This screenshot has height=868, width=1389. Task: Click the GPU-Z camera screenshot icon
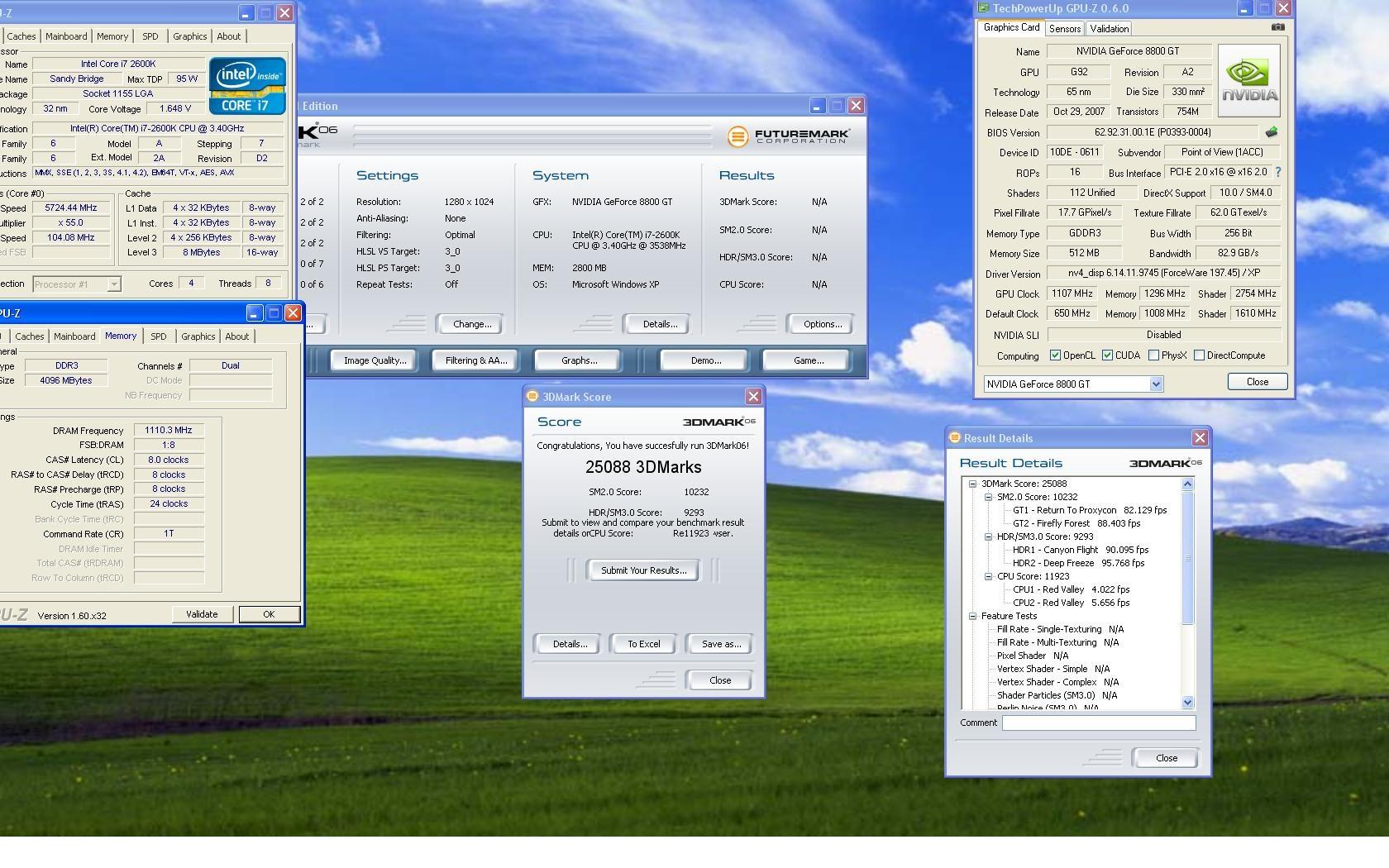point(1277,27)
